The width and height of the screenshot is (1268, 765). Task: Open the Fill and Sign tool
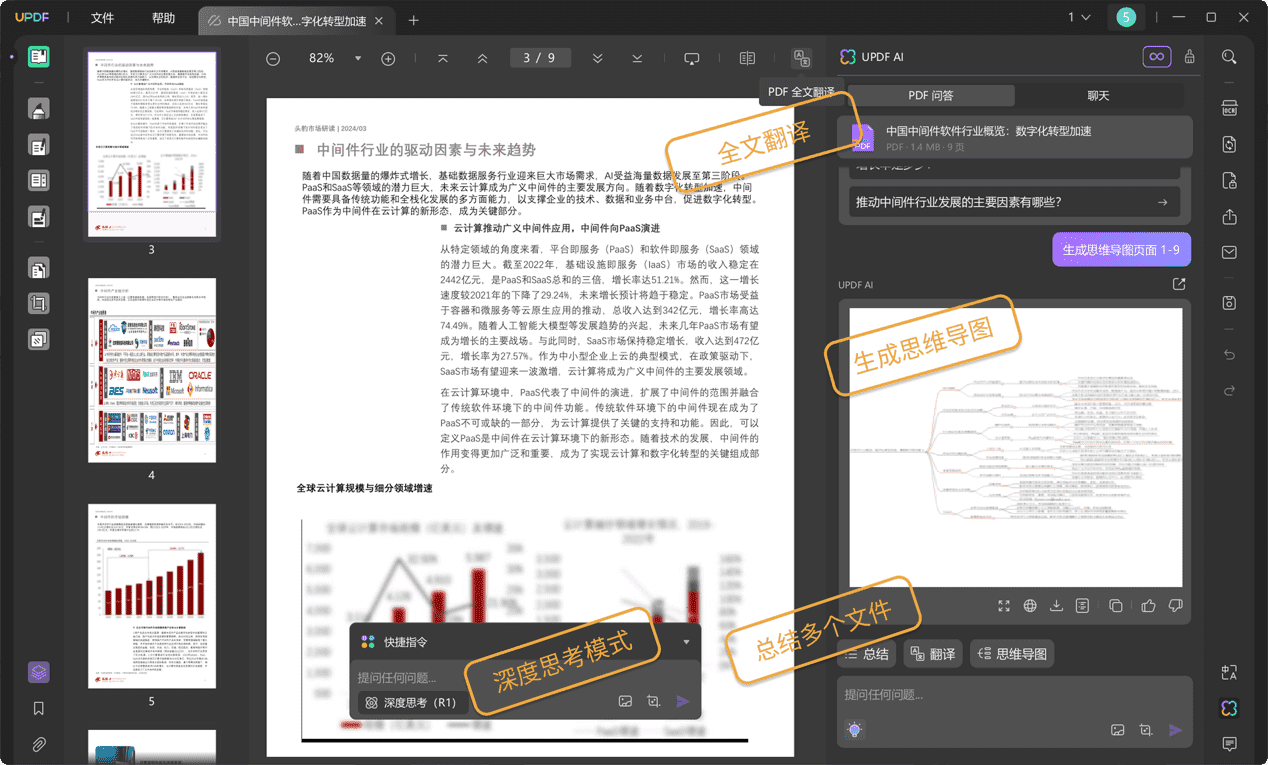click(x=39, y=216)
